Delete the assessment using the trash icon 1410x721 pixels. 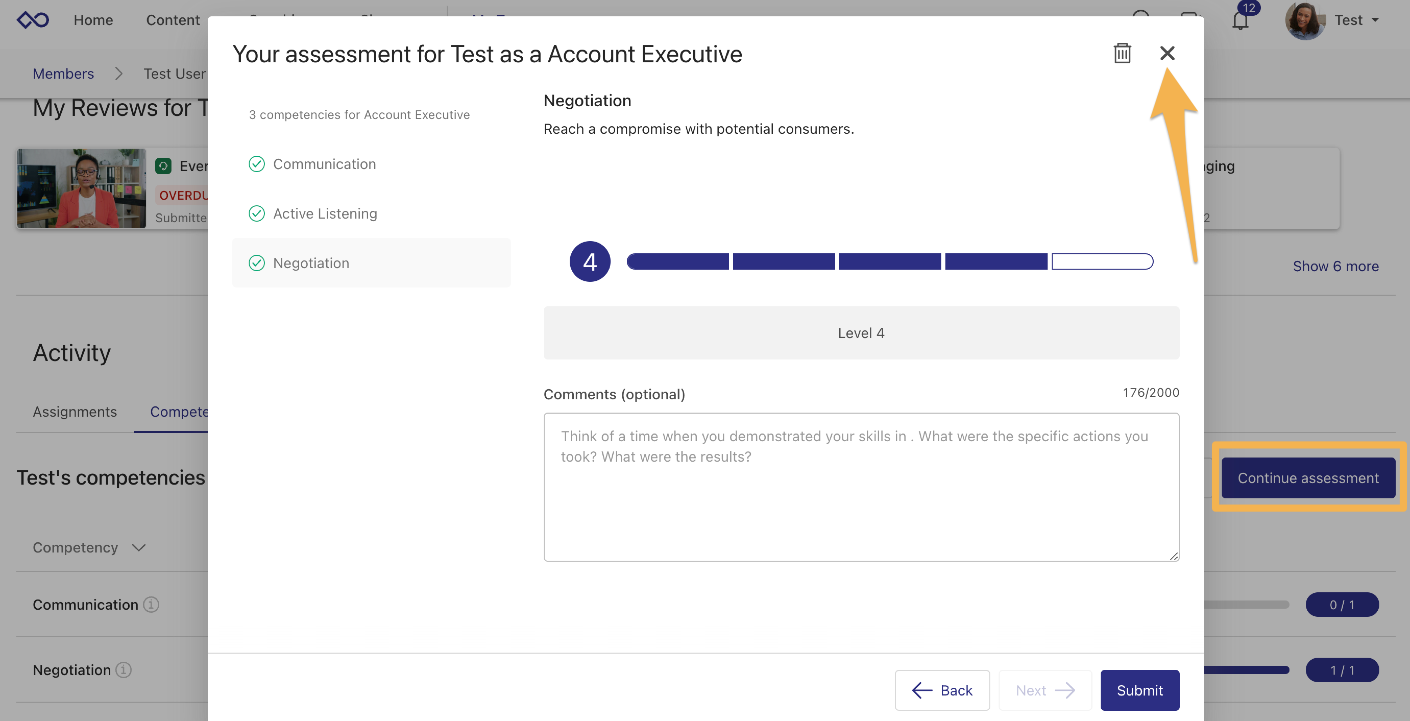[1122, 53]
